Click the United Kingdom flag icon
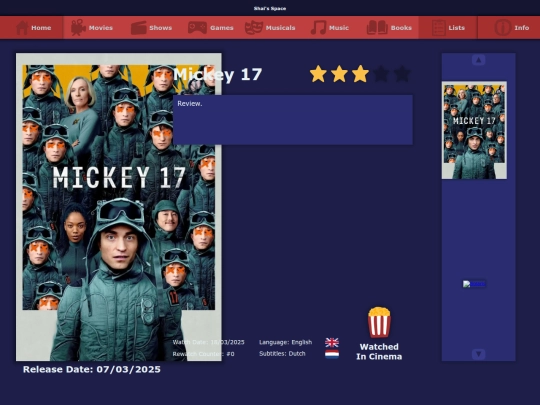This screenshot has height=405, width=540. tap(332, 342)
